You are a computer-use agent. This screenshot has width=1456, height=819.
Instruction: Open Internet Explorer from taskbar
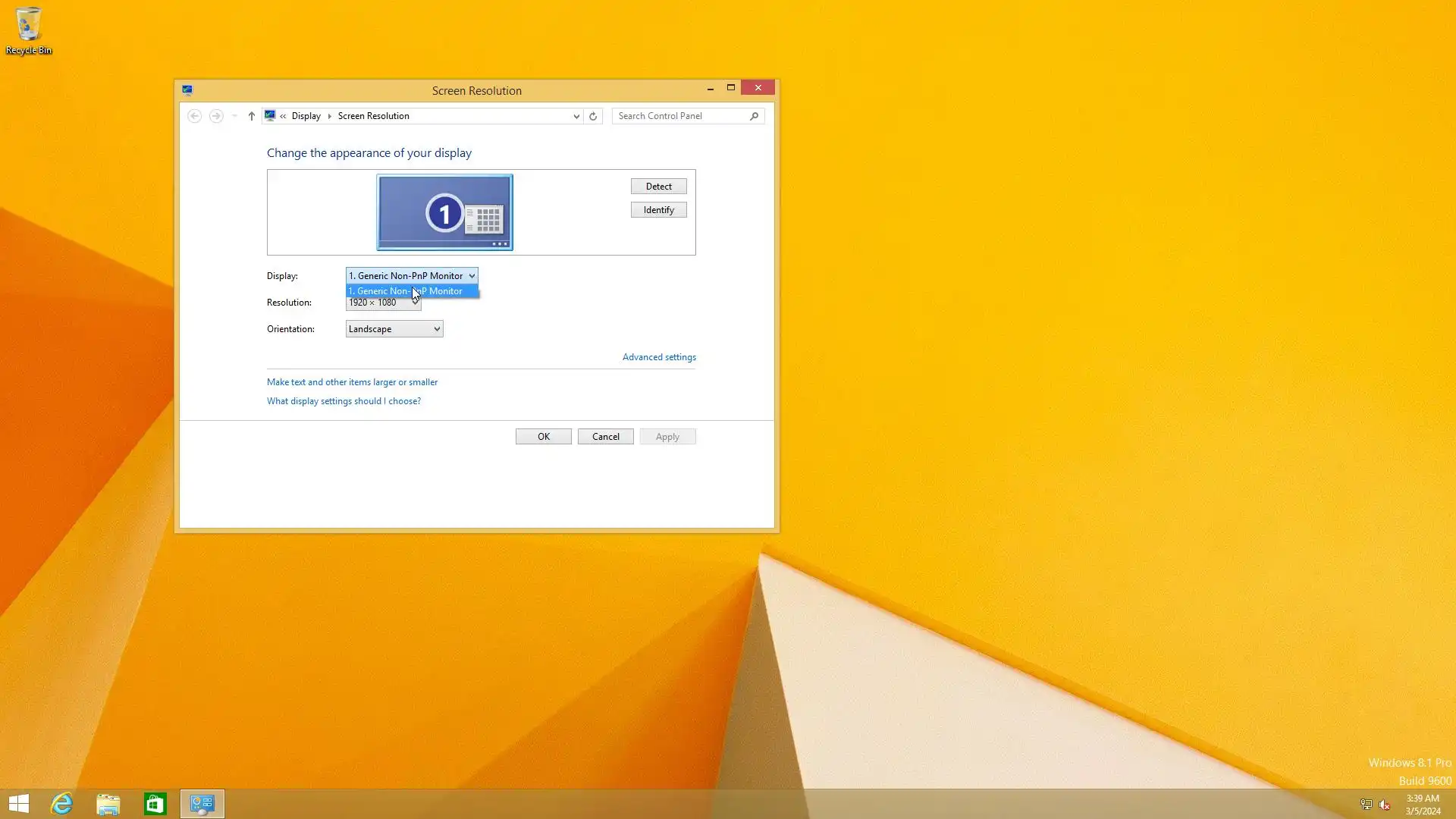pyautogui.click(x=61, y=804)
